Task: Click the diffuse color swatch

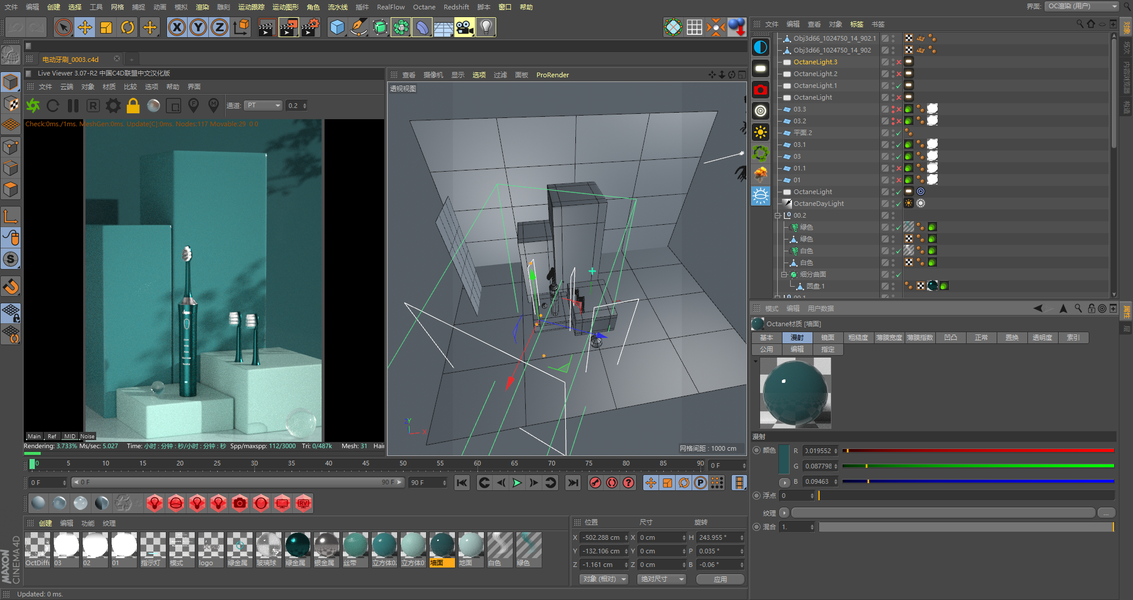Action: (x=784, y=458)
